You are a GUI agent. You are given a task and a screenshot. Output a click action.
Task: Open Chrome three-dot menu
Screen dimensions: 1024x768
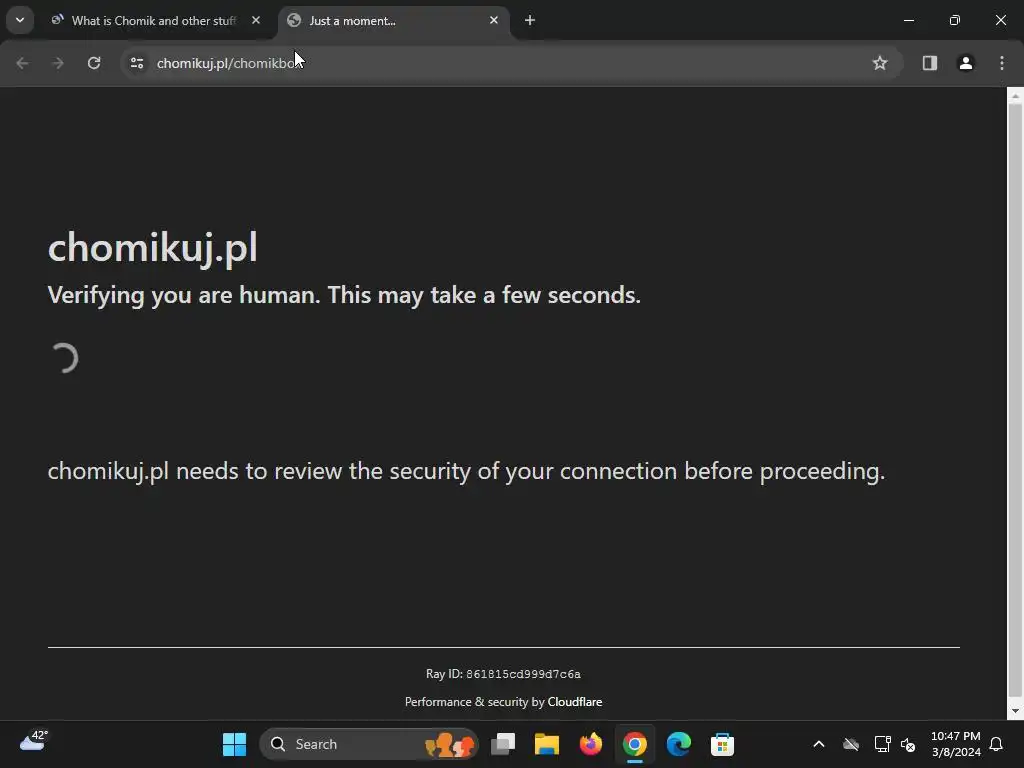coord(1002,63)
